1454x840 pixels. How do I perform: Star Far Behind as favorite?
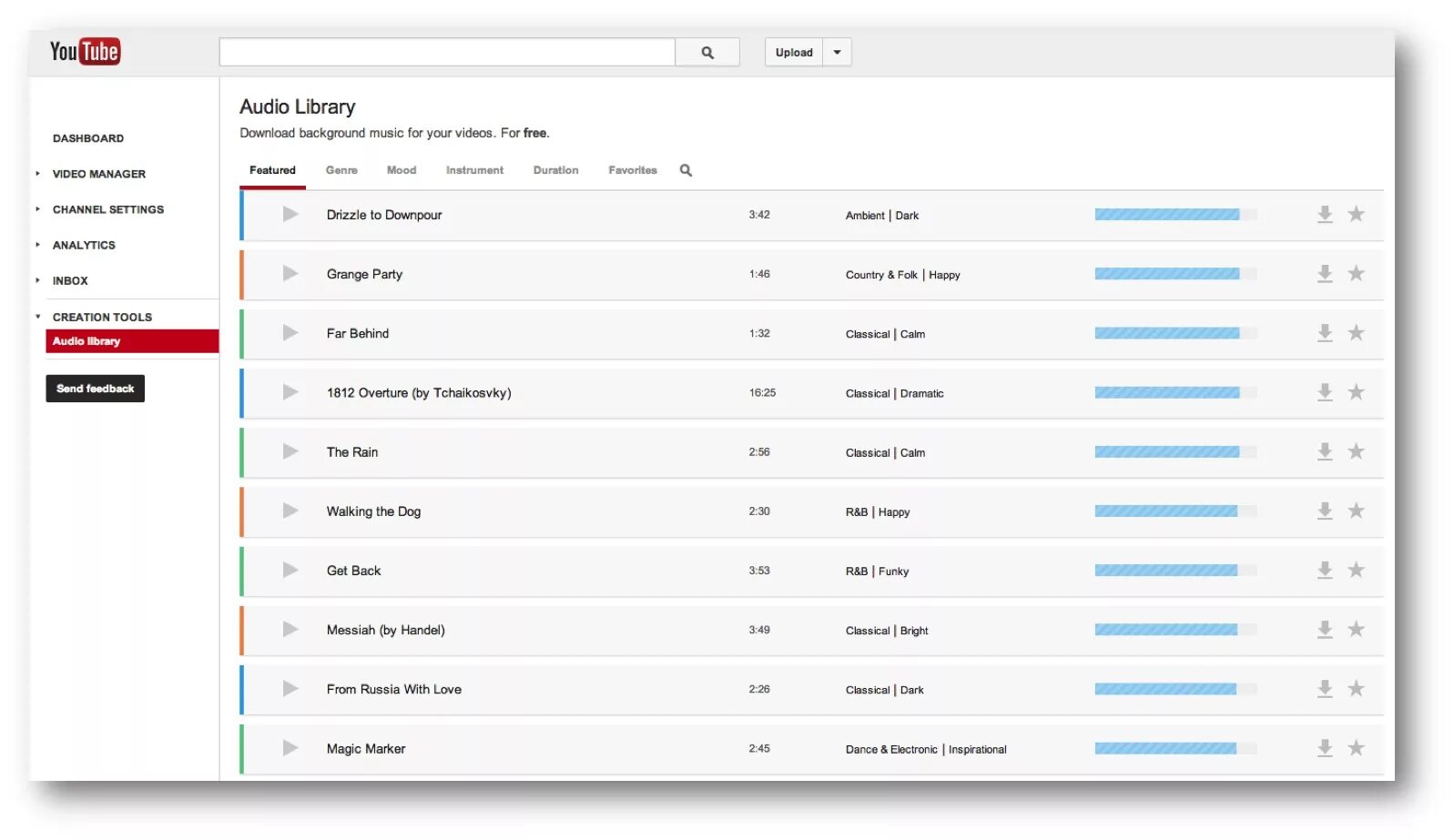pos(1356,332)
